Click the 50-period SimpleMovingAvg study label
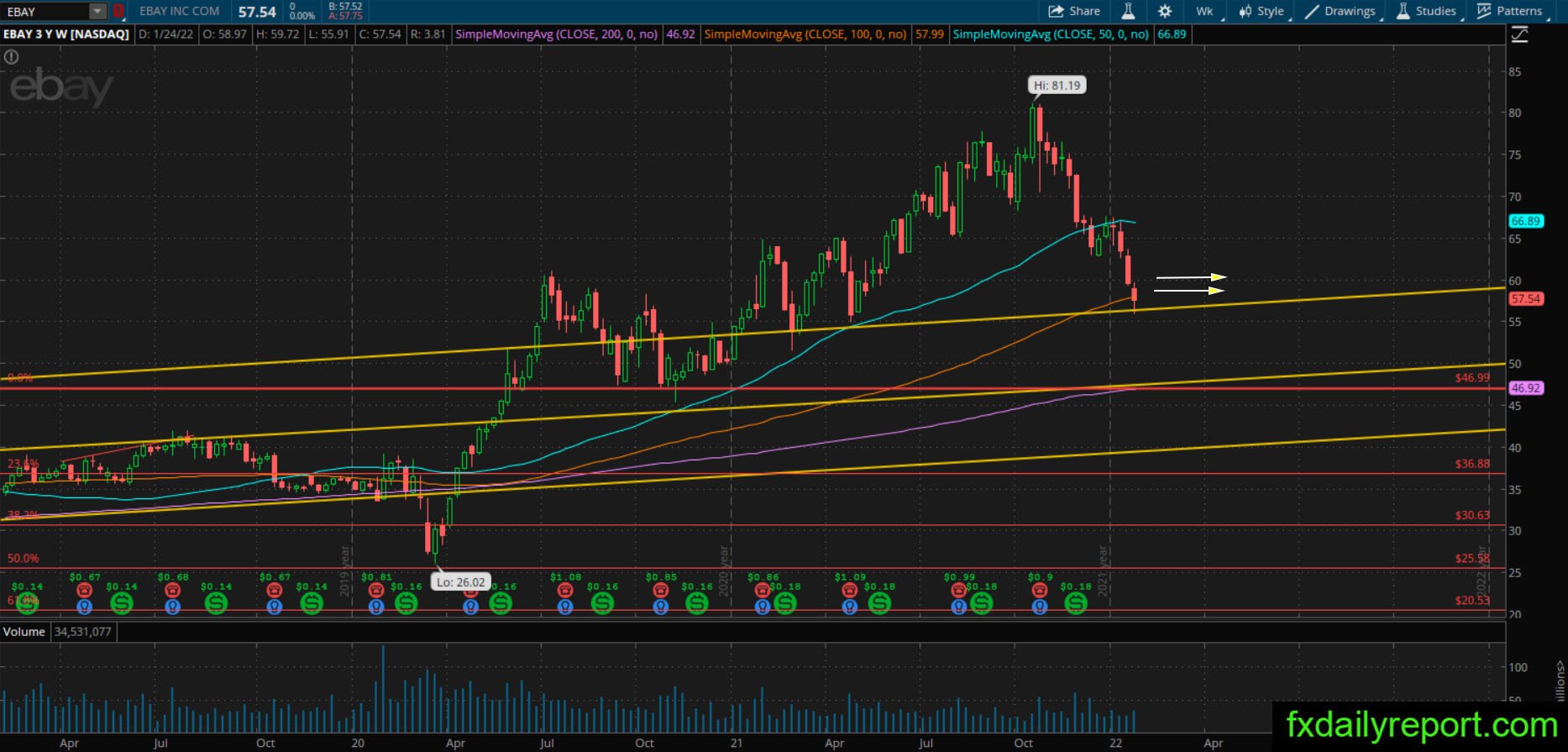The width and height of the screenshot is (1568, 752). pyautogui.click(x=1051, y=34)
